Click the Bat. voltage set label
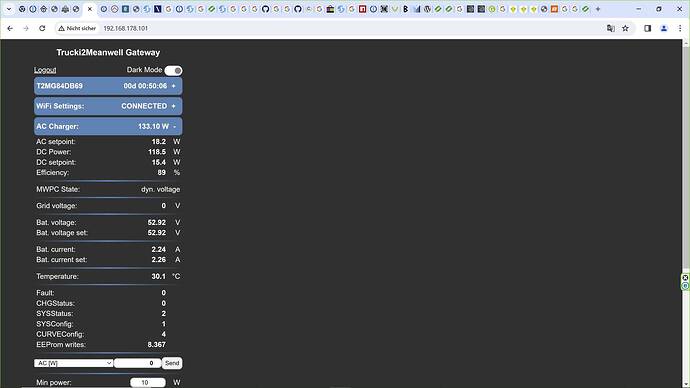The height and width of the screenshot is (388, 690). coord(62,233)
